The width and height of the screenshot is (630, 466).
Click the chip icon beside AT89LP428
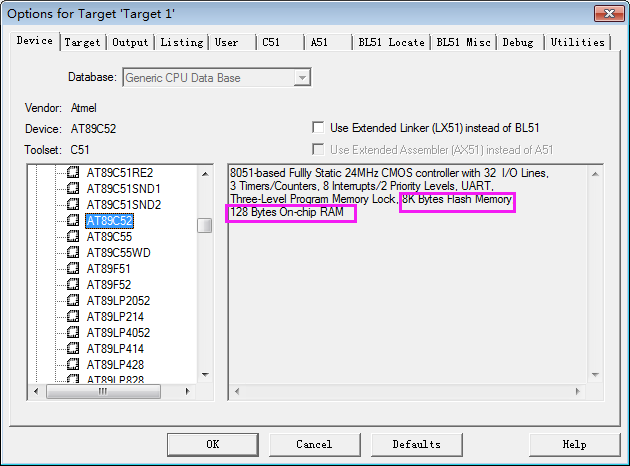pos(73,364)
